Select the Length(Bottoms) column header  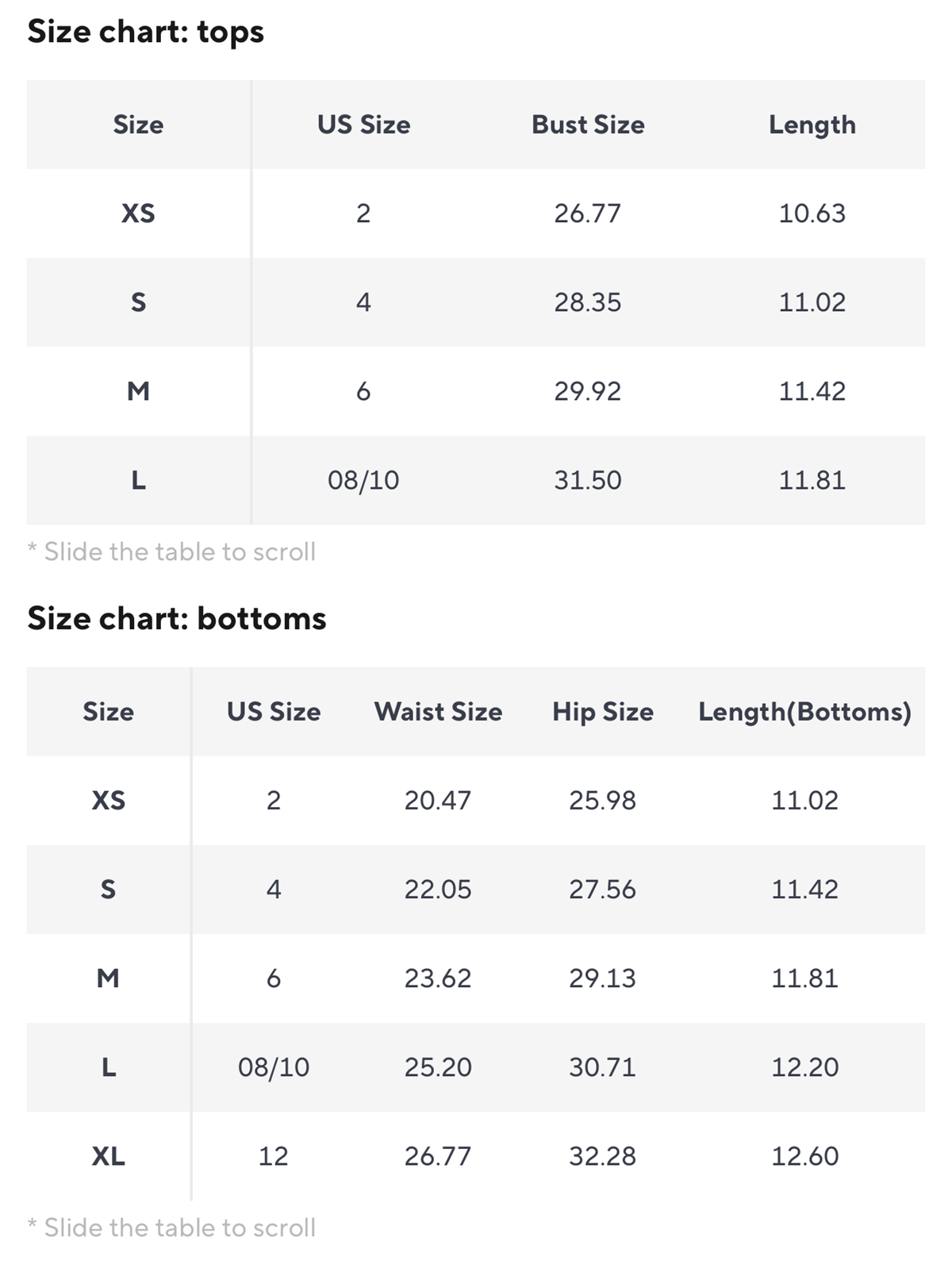tap(804, 712)
